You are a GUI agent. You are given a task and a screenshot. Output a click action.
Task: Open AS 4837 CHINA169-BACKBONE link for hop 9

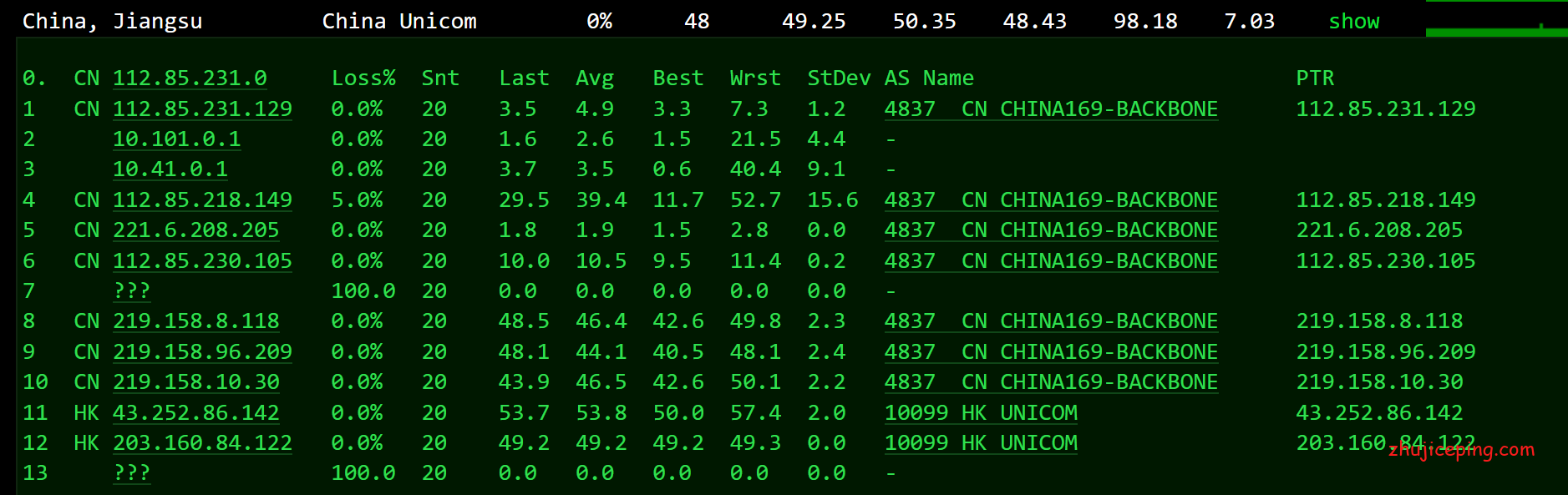[1051, 351]
